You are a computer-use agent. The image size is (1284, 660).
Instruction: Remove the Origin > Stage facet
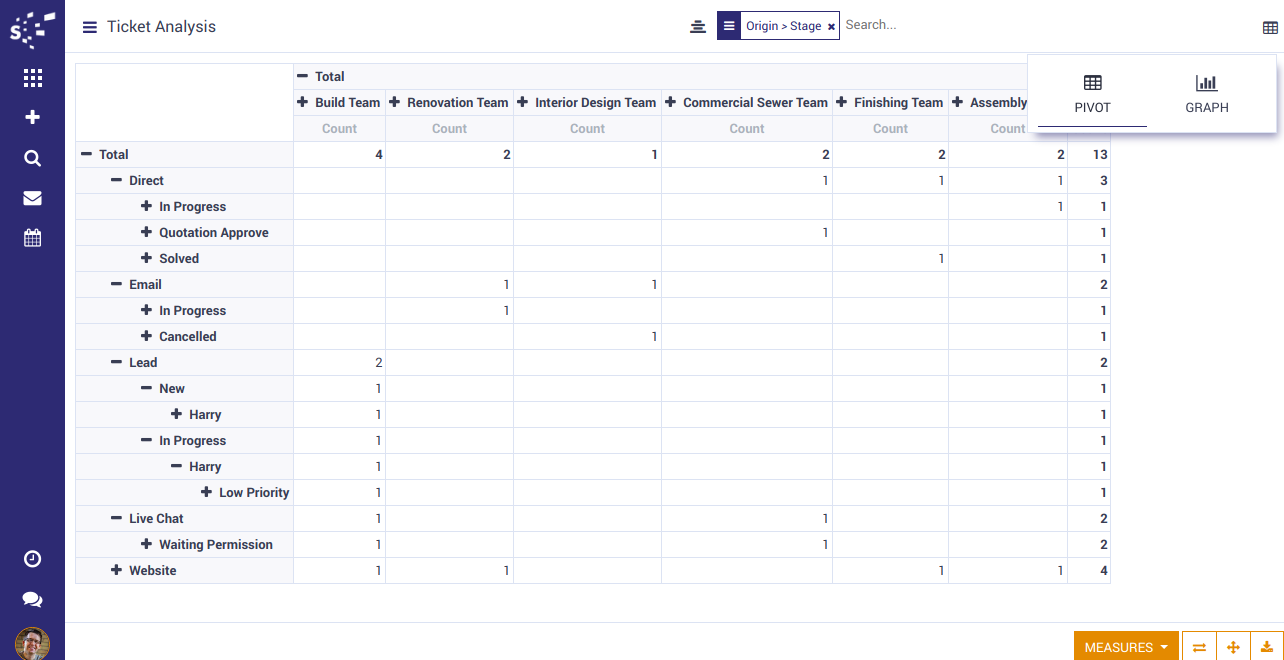831,27
